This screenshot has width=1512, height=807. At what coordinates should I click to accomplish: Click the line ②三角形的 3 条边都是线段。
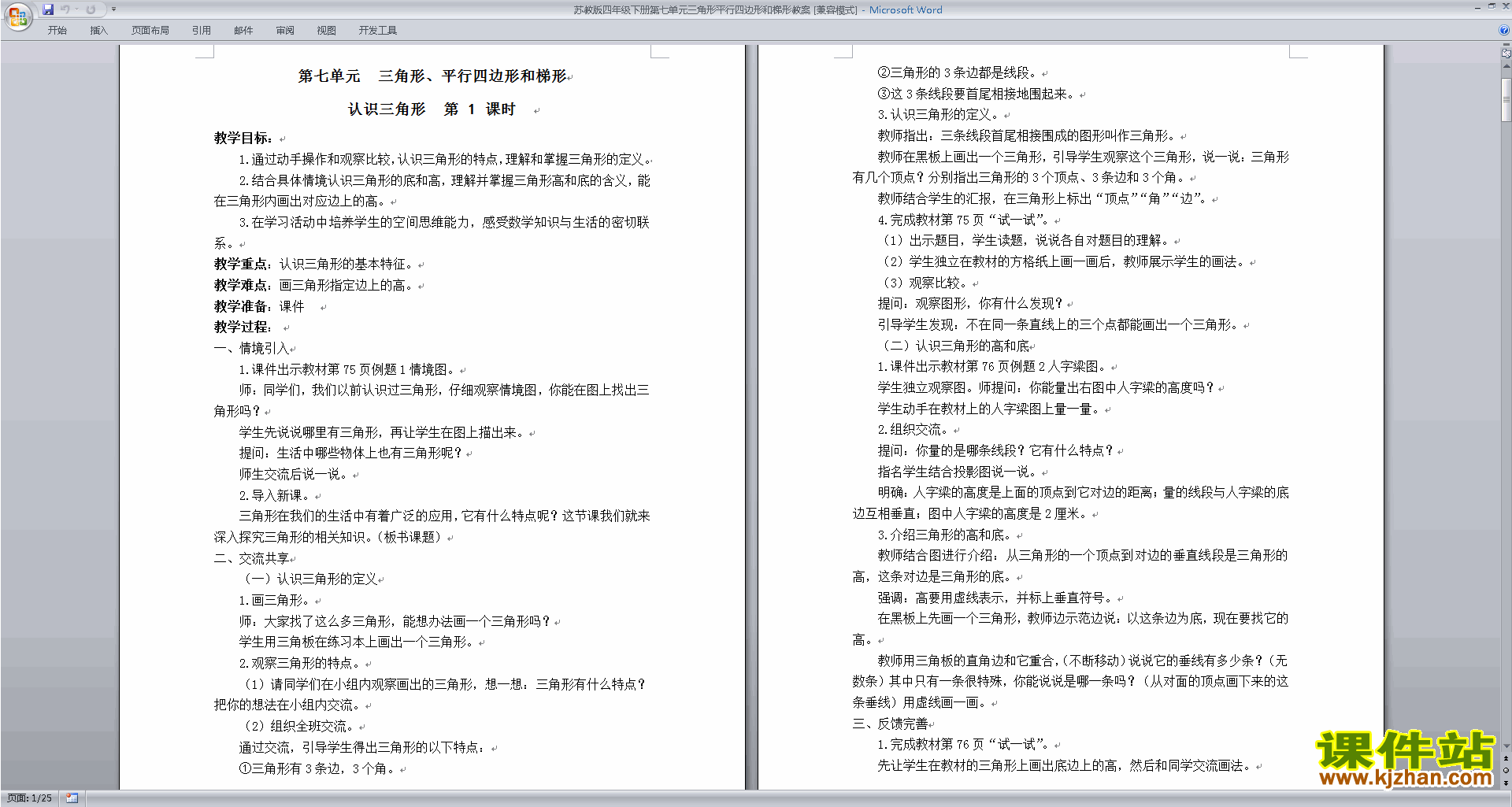958,72
